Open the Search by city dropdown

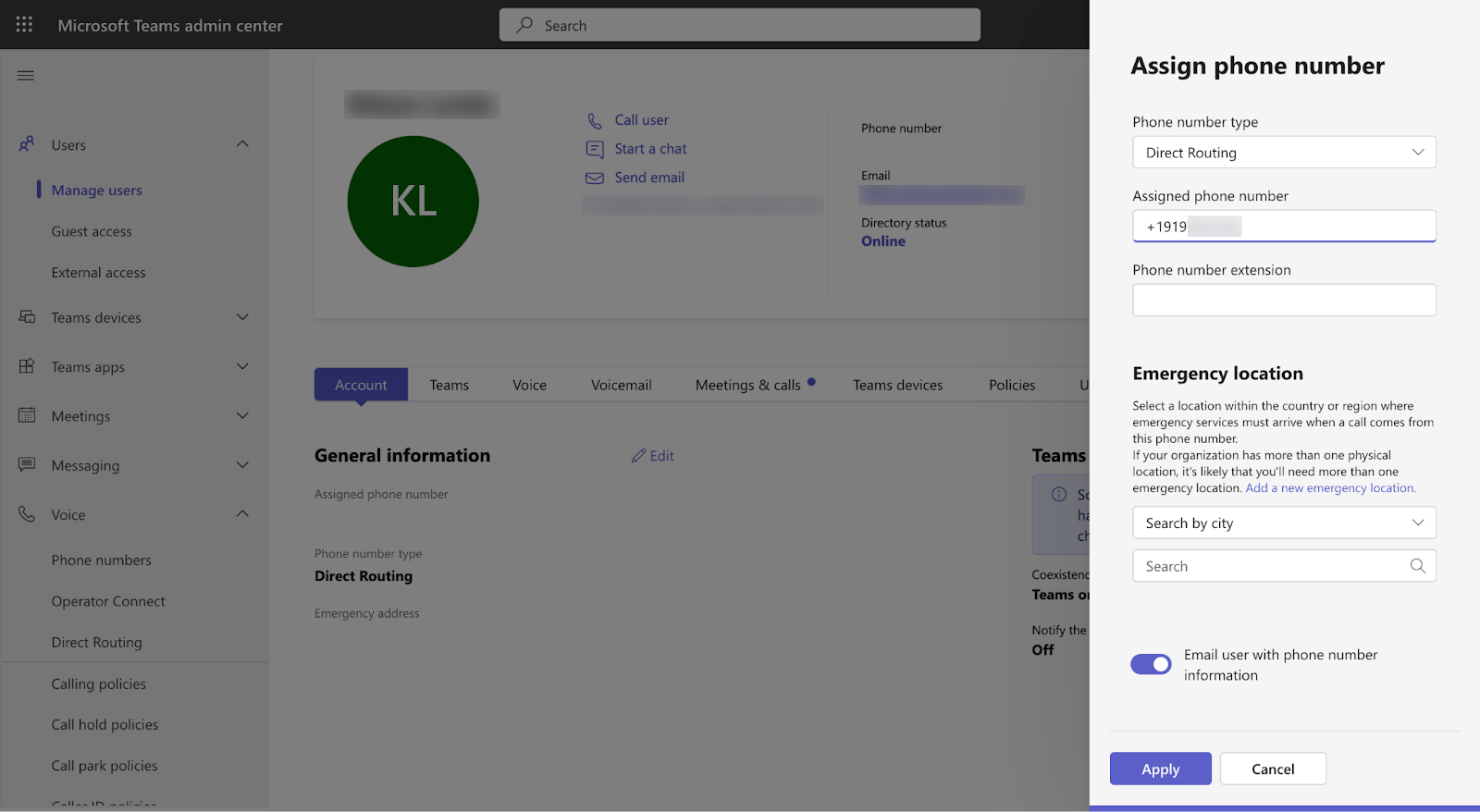pos(1284,523)
